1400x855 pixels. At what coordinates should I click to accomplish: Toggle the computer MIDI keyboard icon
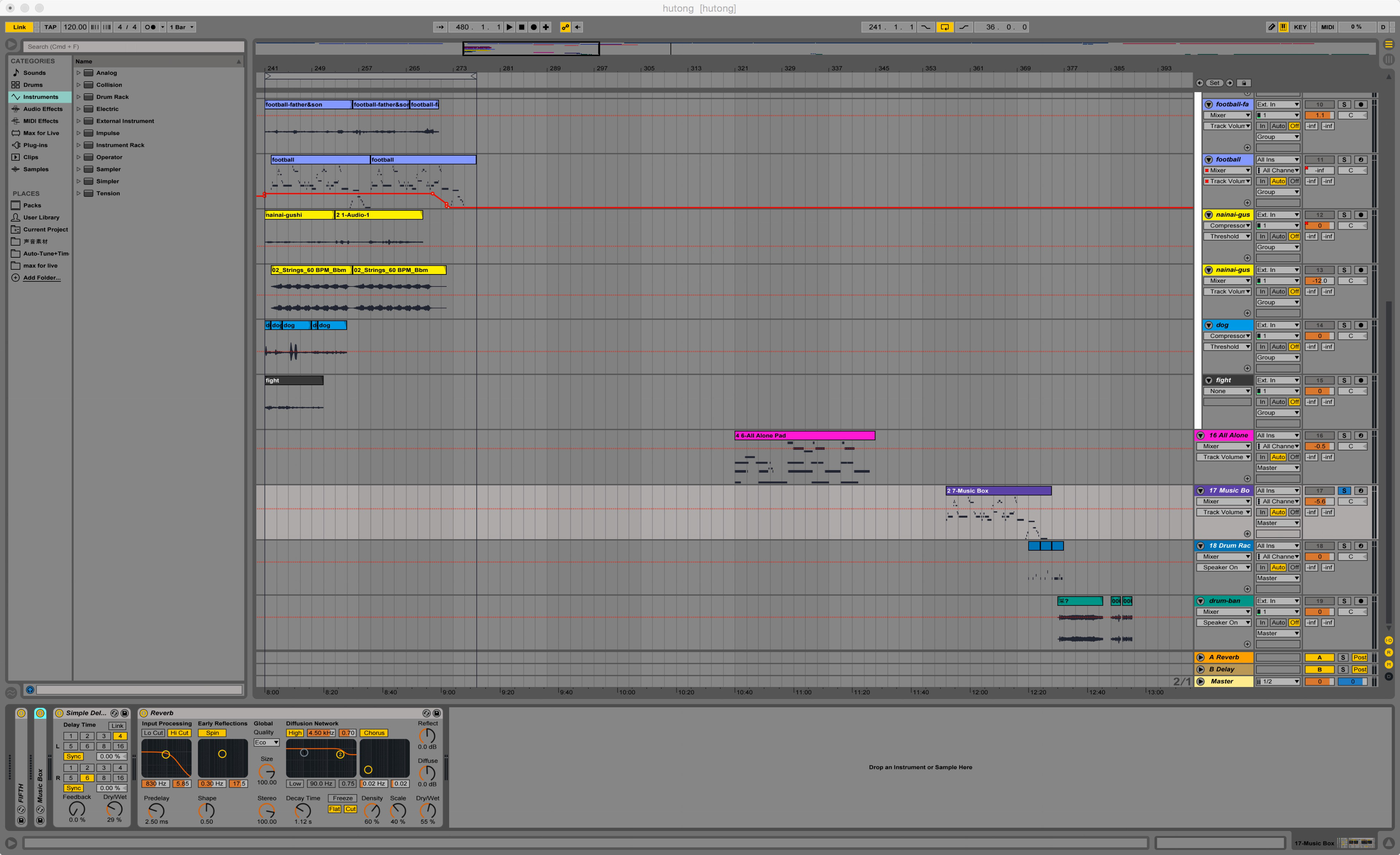[x=1283, y=27]
